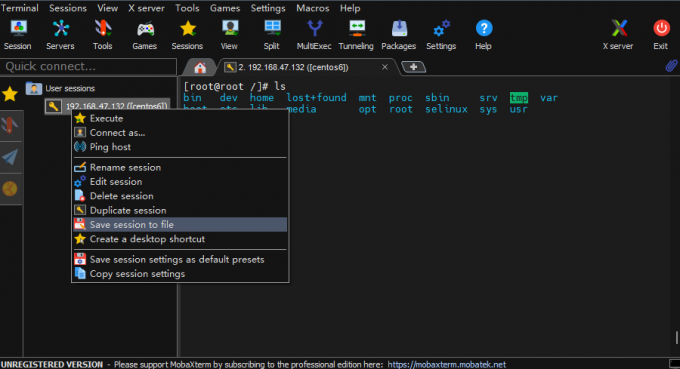Select Ping host in context menu

coord(180,147)
